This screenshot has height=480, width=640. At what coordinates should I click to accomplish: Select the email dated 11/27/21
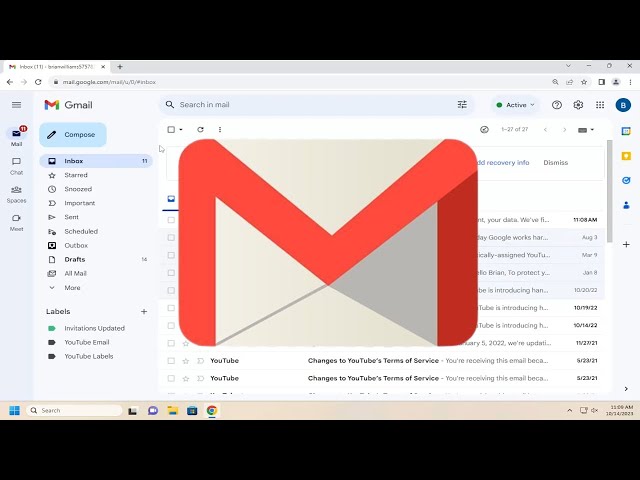(x=171, y=343)
